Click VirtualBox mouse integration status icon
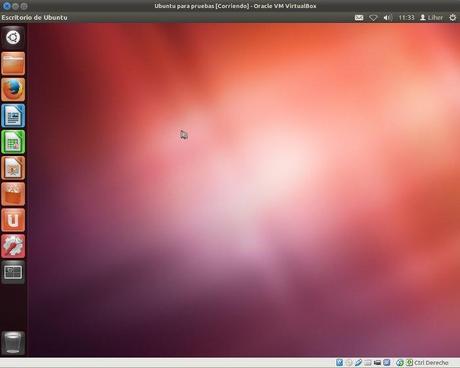This screenshot has width=460, height=368. point(400,363)
